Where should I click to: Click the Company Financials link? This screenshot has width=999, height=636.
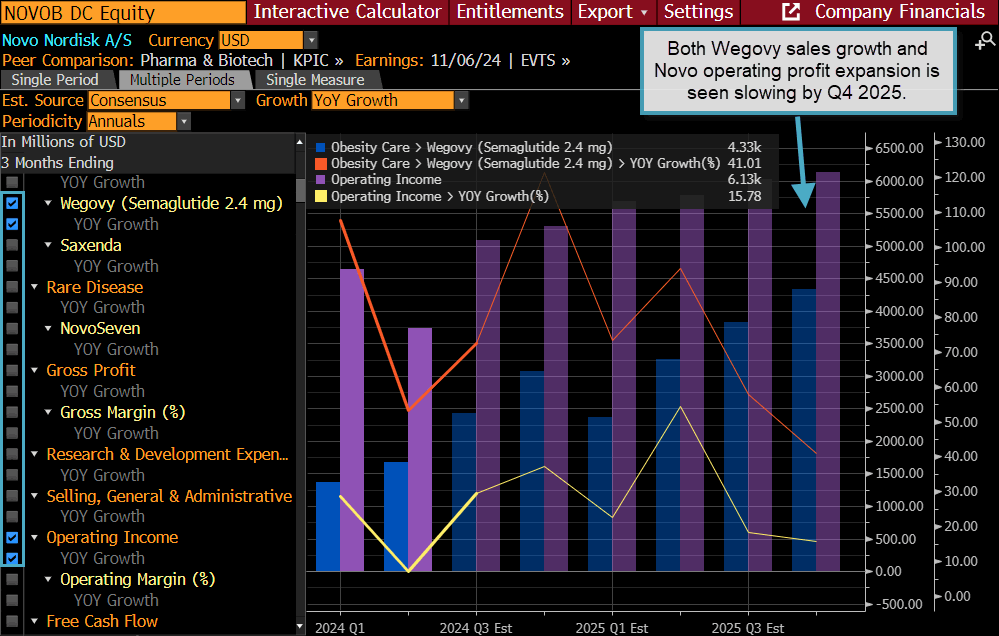pos(900,11)
